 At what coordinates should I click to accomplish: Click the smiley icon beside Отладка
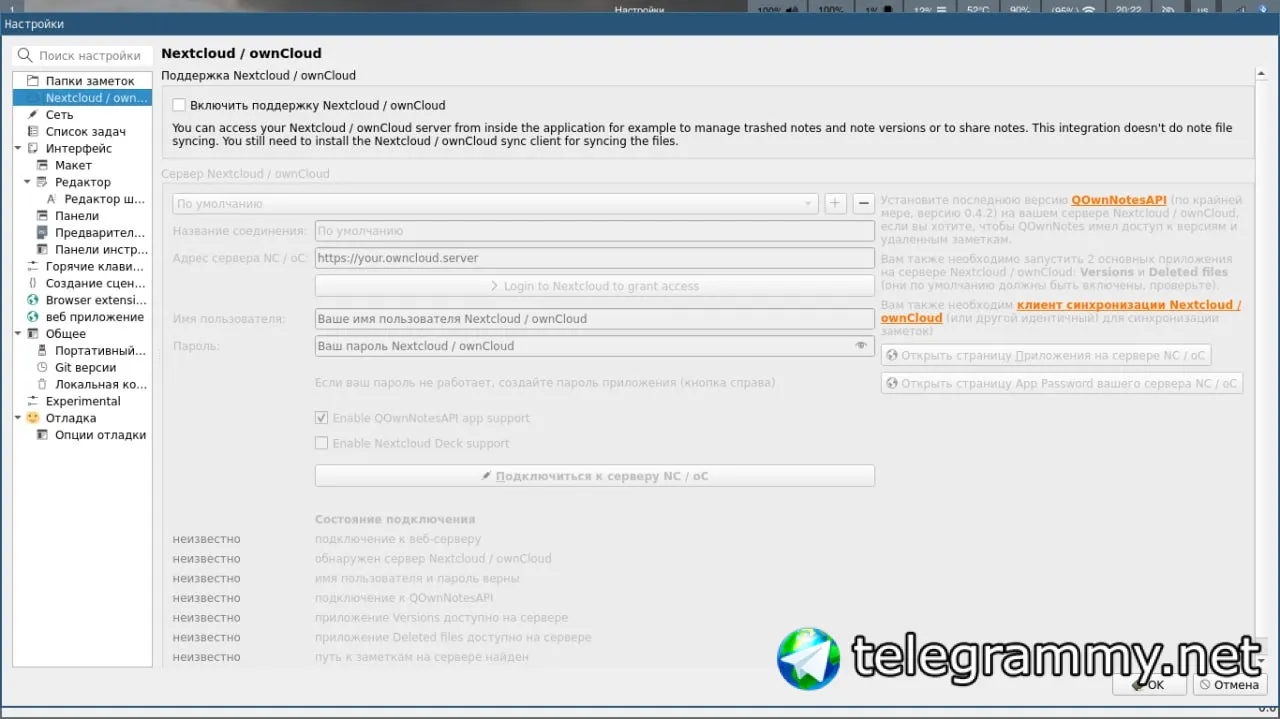(x=33, y=418)
